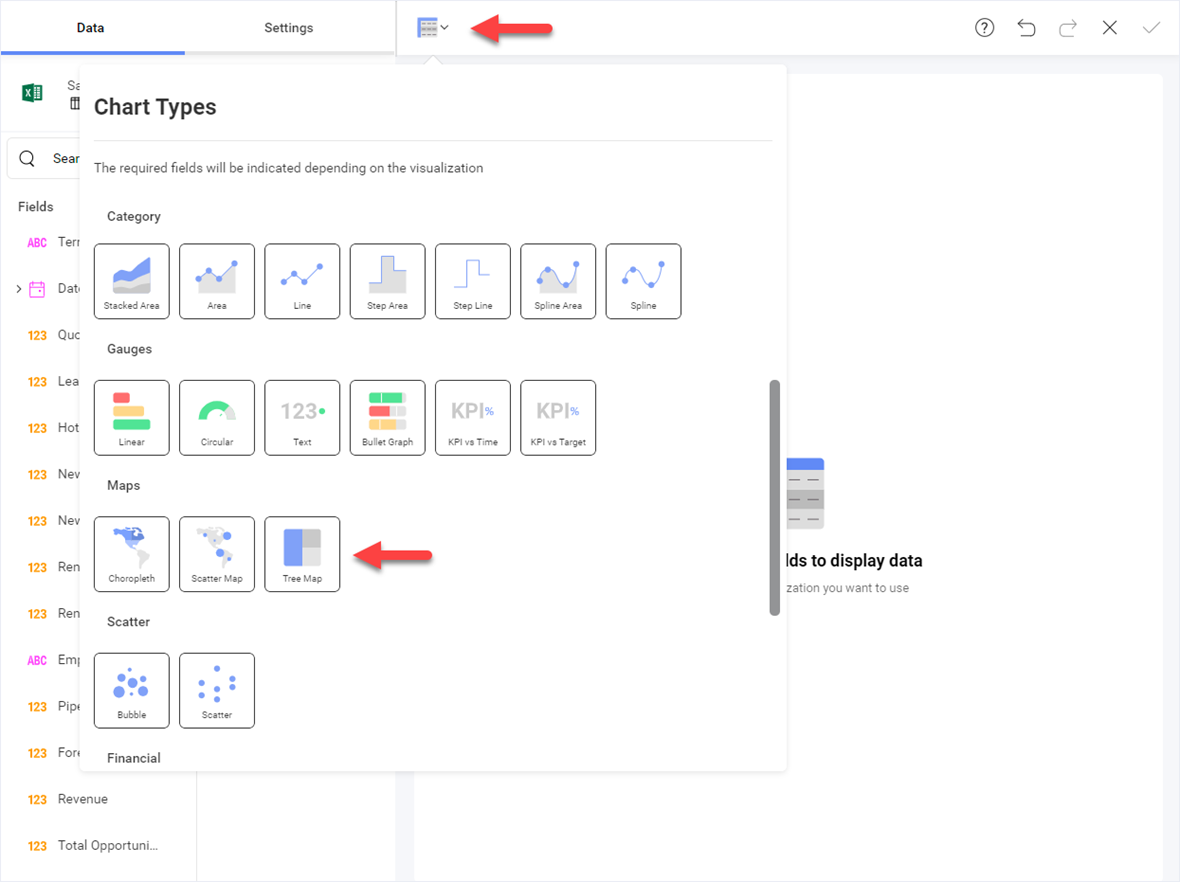This screenshot has height=882, width=1180.
Task: Choose the Choropleth map visualization
Action: (132, 554)
